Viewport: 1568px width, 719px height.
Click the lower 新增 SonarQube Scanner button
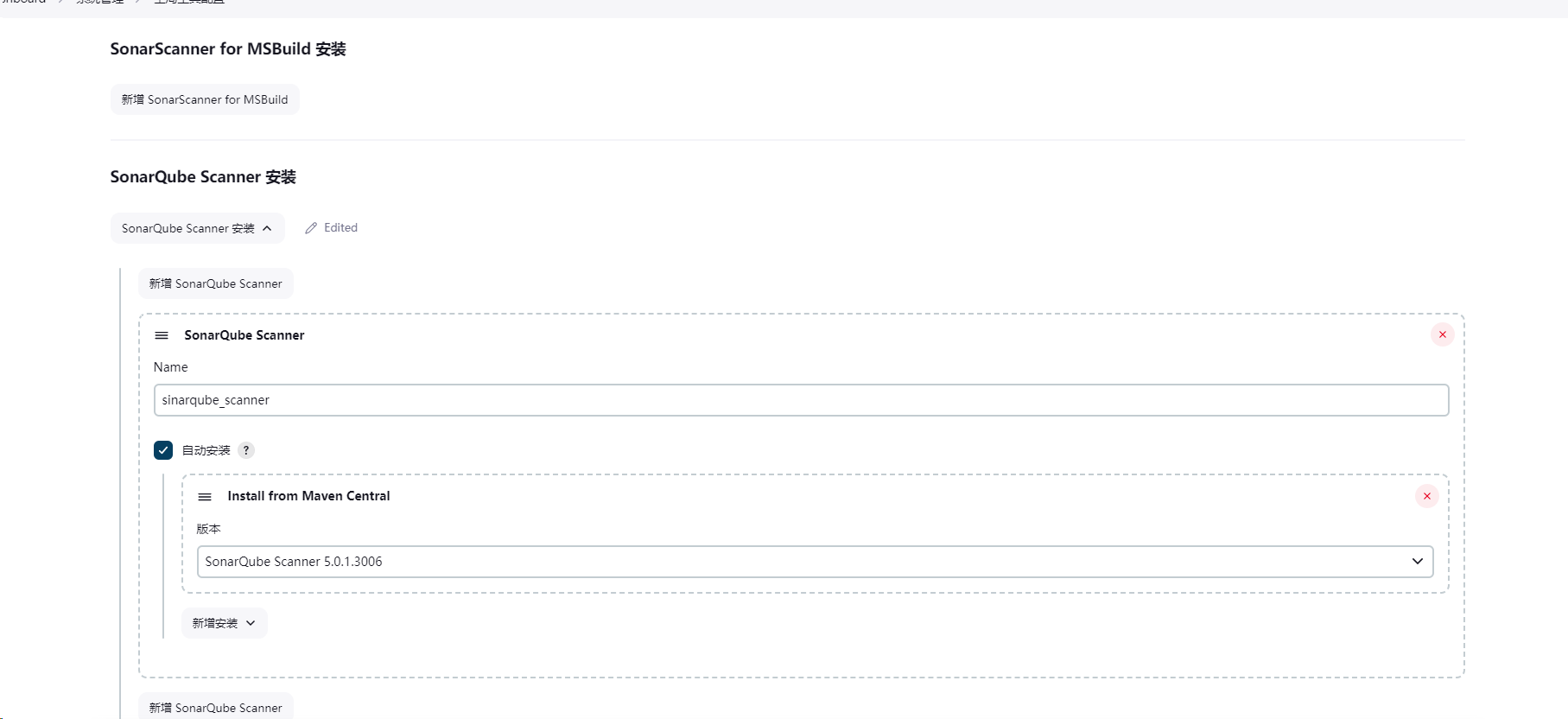(x=216, y=707)
